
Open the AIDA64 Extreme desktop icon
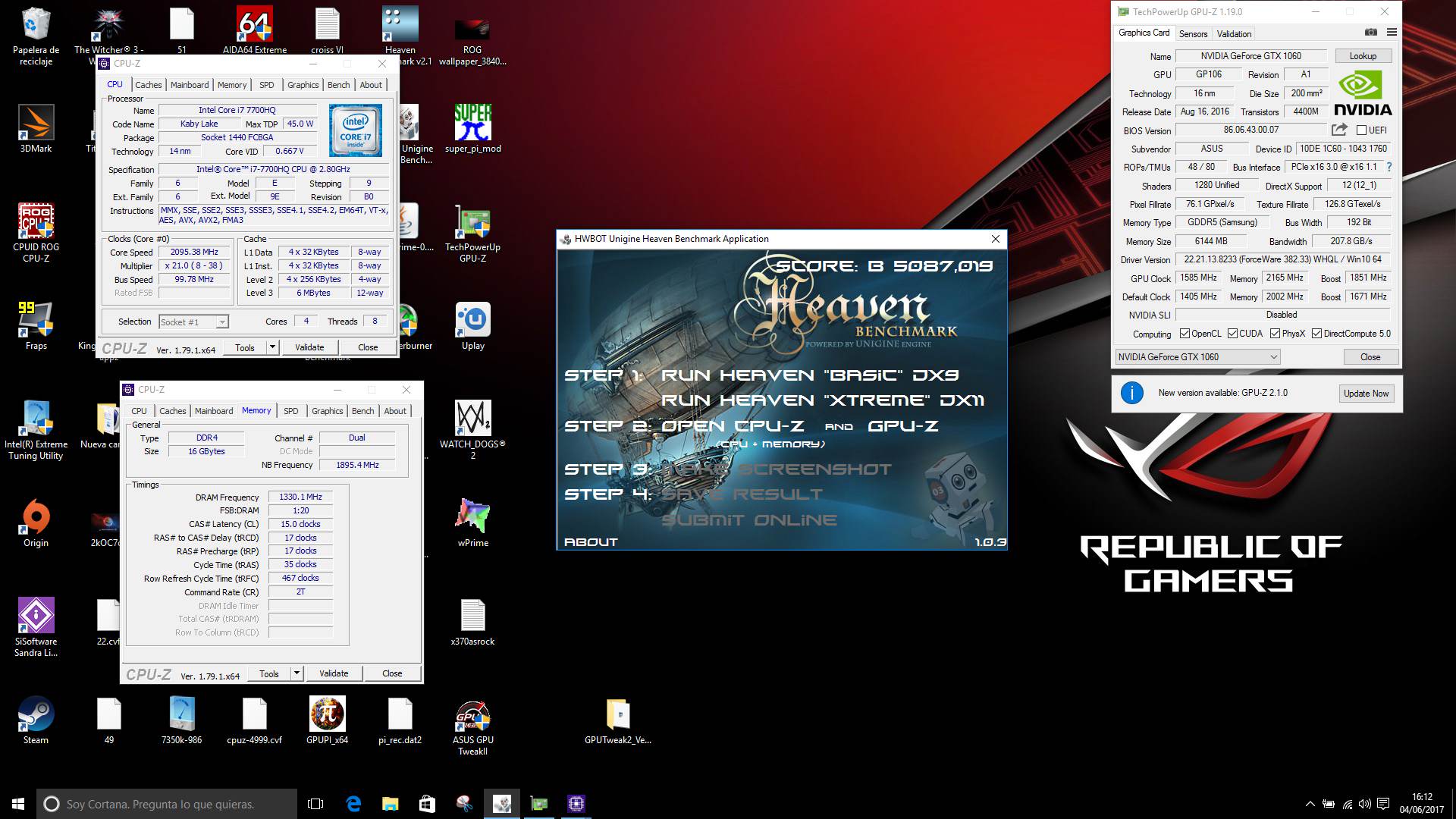point(255,30)
